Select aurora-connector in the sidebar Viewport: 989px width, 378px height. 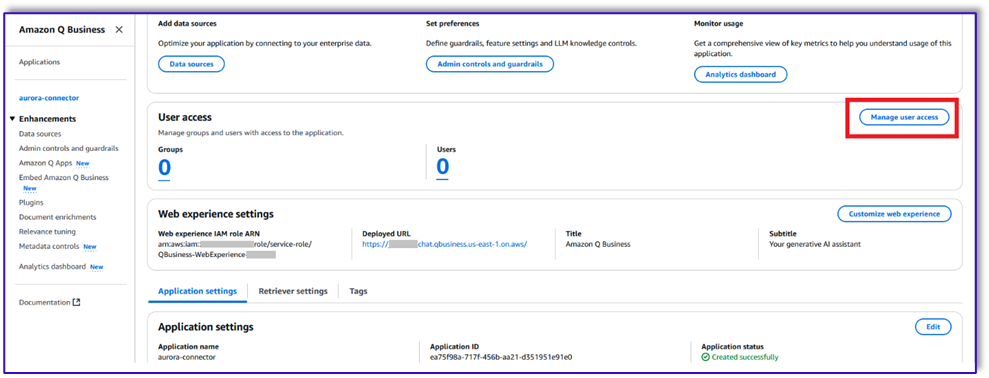point(49,98)
